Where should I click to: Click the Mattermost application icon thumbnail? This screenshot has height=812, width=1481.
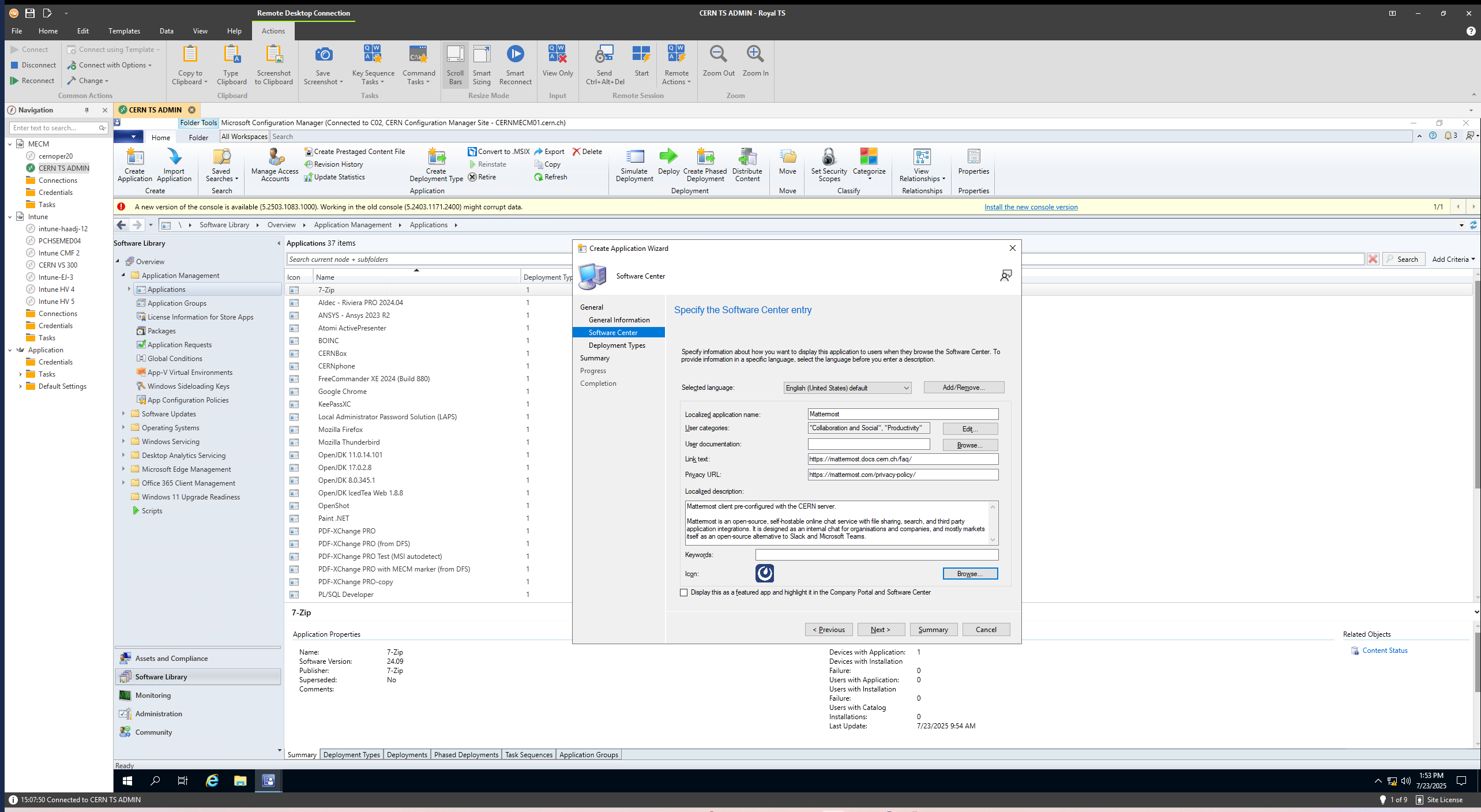click(765, 573)
